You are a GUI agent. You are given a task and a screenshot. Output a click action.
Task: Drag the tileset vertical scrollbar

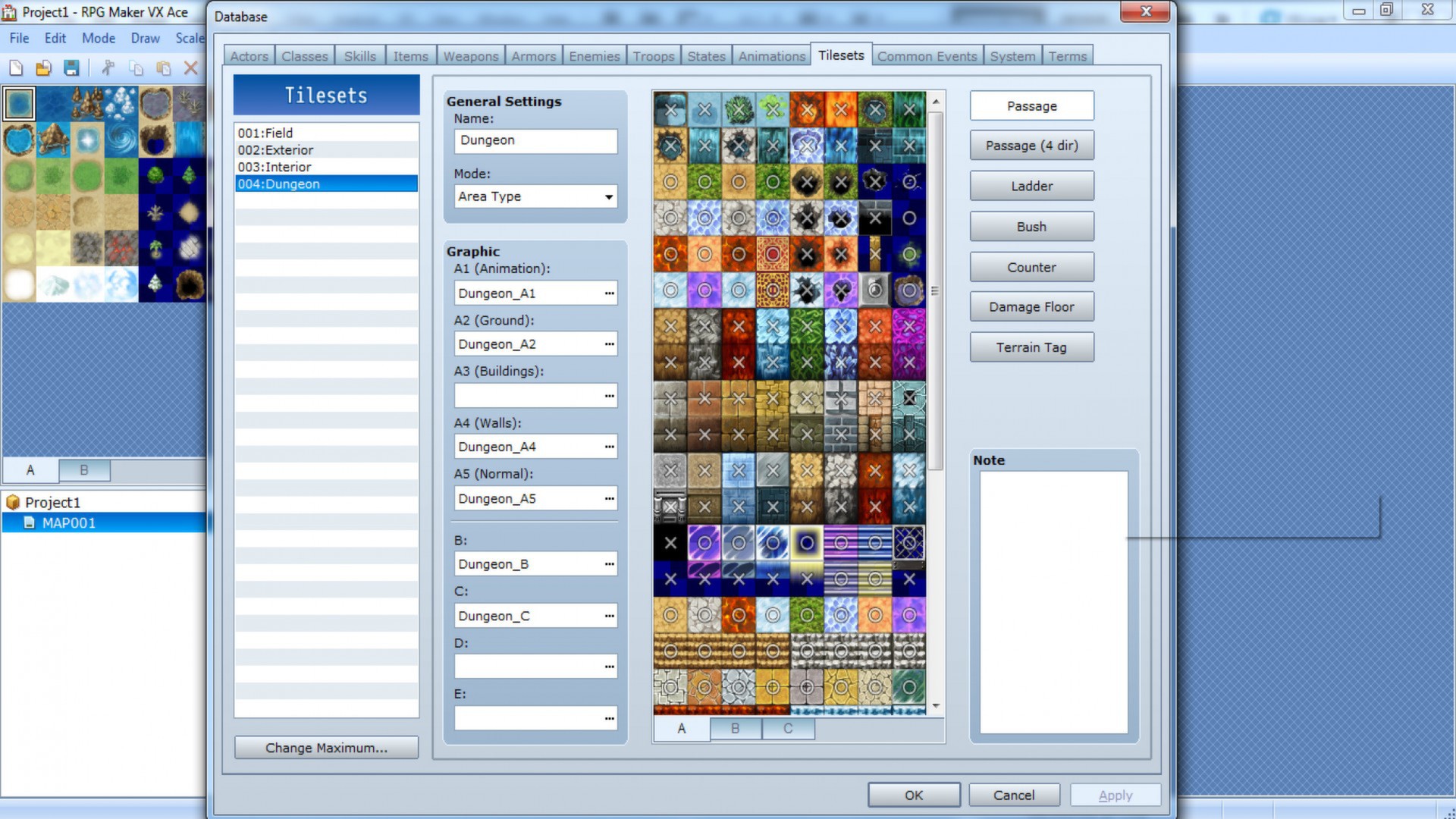pos(935,290)
